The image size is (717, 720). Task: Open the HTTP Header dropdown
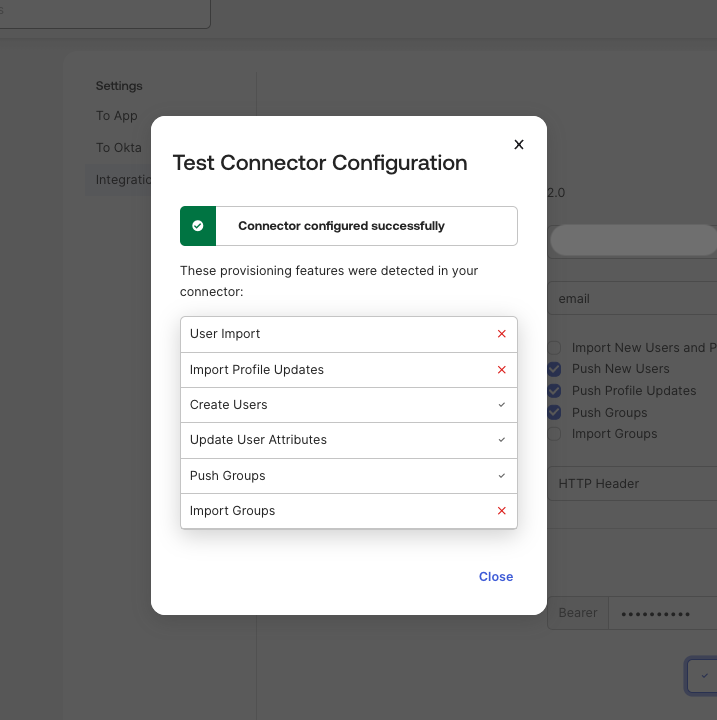632,484
